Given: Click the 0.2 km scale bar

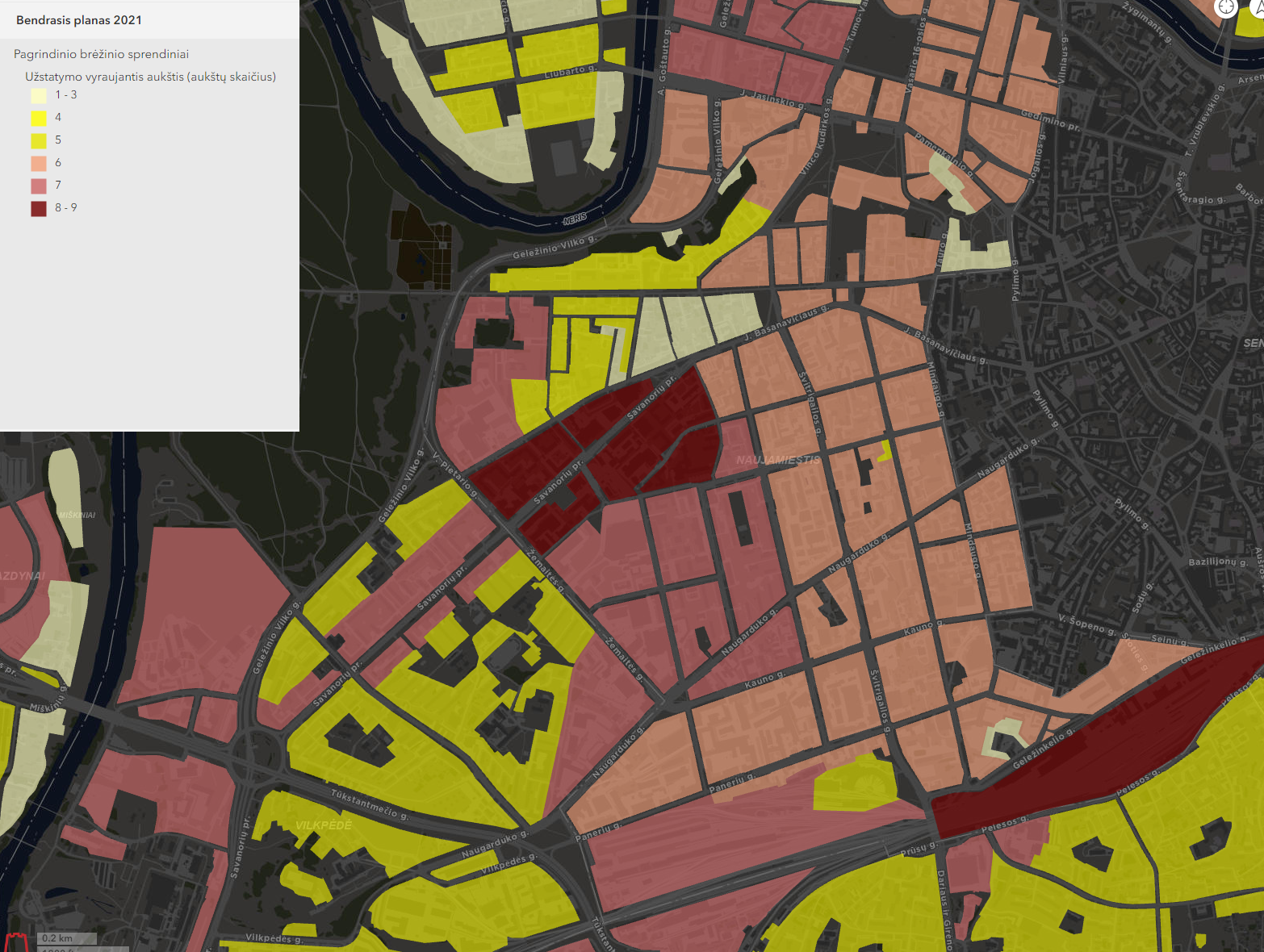Looking at the screenshot, I should [x=68, y=938].
